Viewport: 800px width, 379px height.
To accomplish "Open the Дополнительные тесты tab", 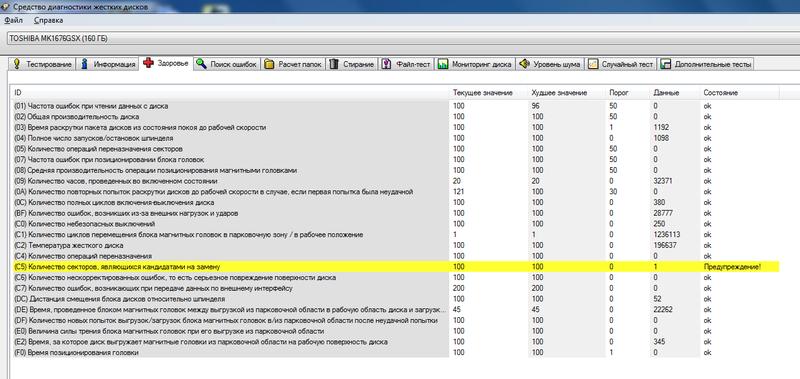I will tap(706, 64).
